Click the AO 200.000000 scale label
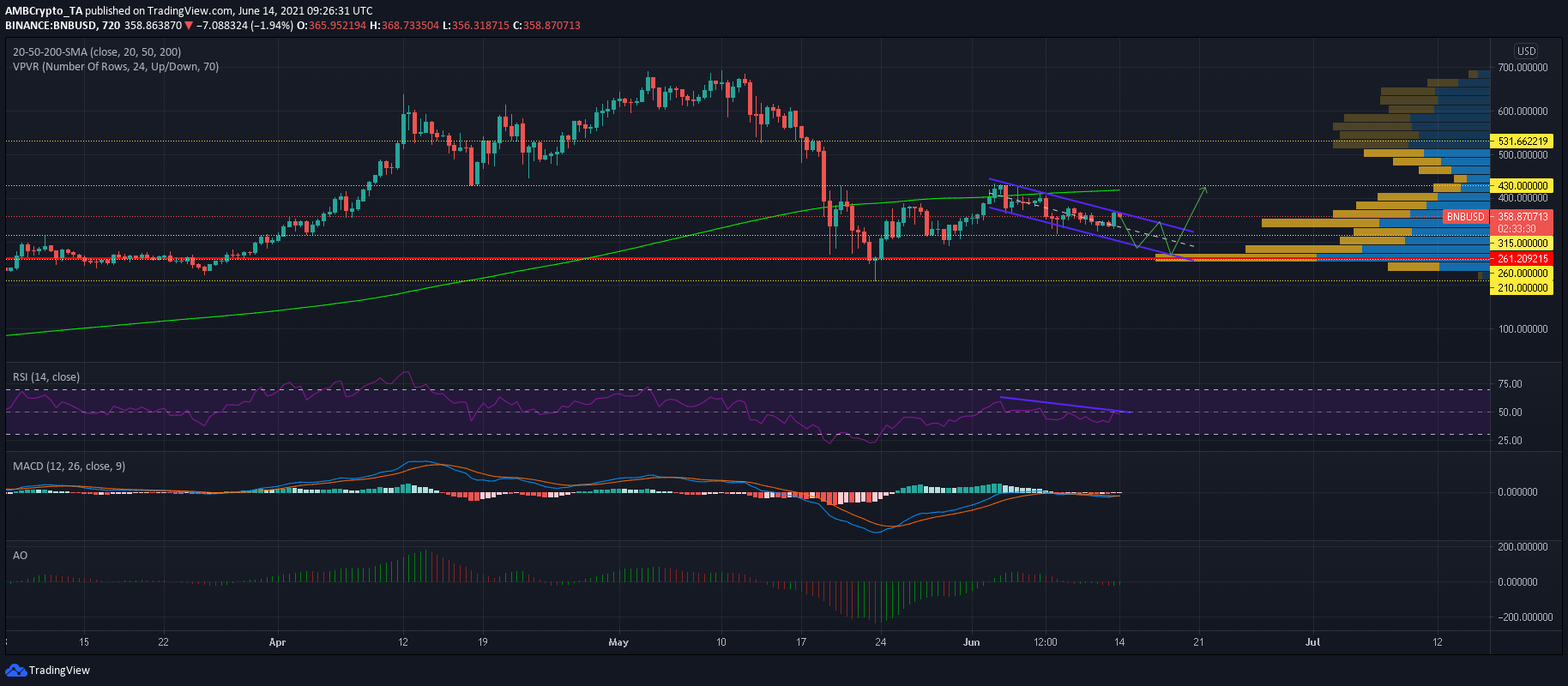 click(x=1523, y=547)
